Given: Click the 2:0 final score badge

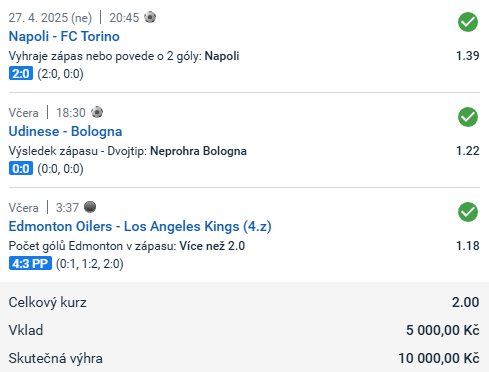Looking at the screenshot, I should point(21,73).
